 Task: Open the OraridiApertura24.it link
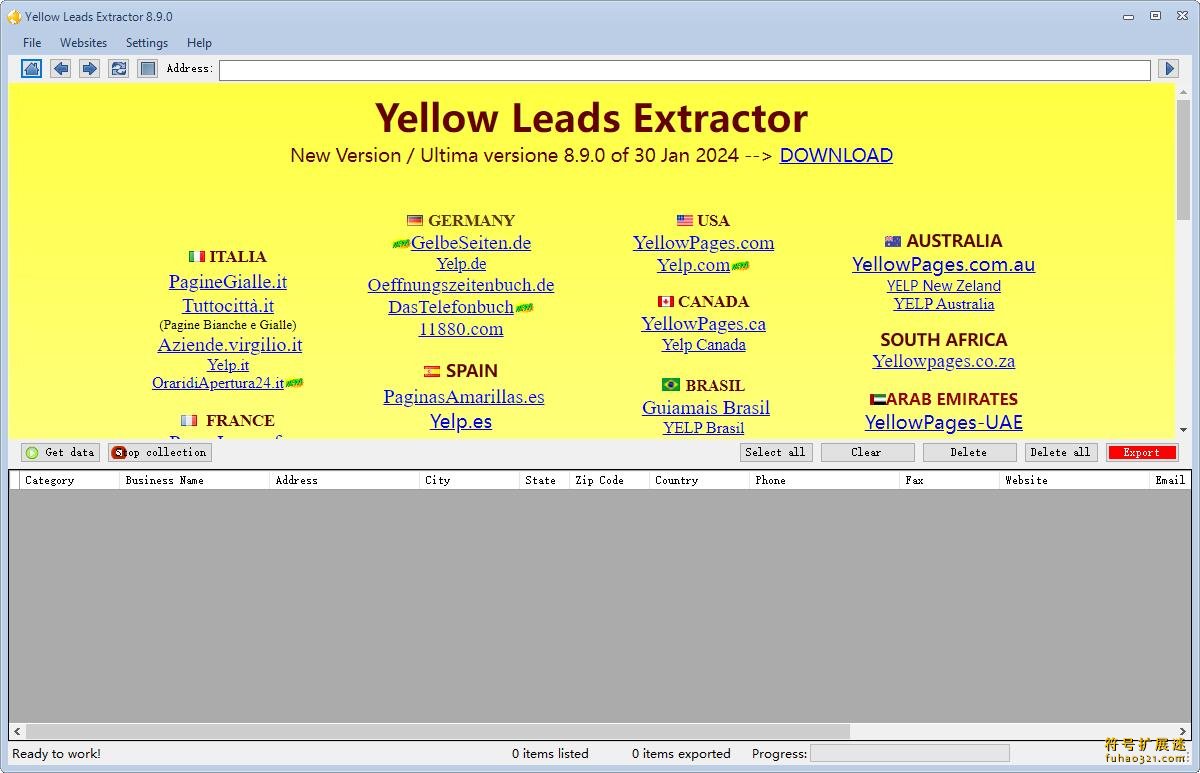pyautogui.click(x=218, y=383)
